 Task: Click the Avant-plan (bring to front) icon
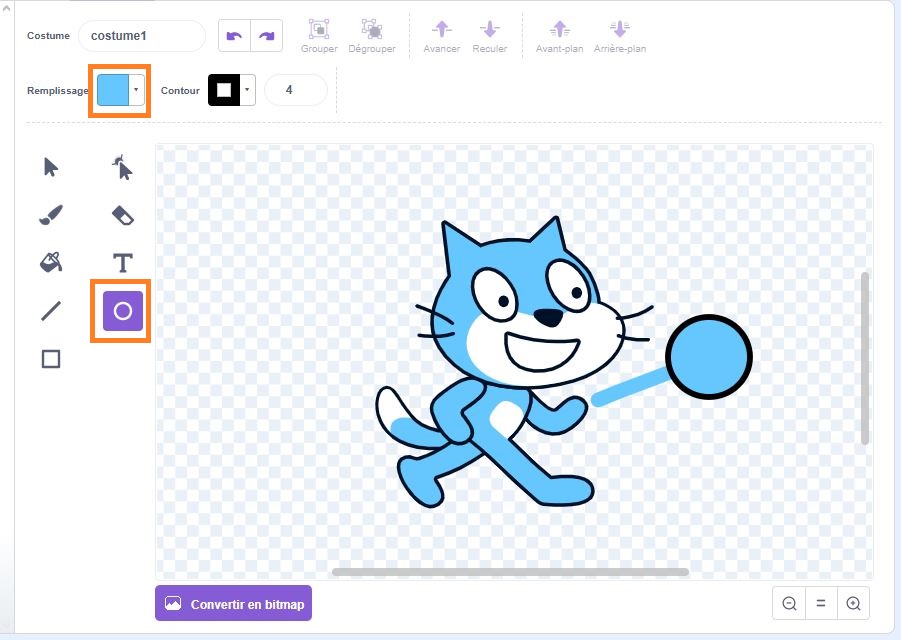coord(560,29)
